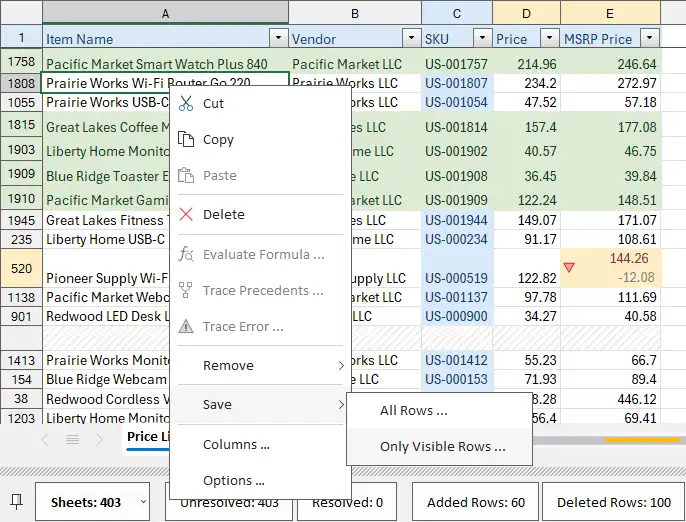
Task: Click changed MSRP cell 144.26
Action: [610, 268]
